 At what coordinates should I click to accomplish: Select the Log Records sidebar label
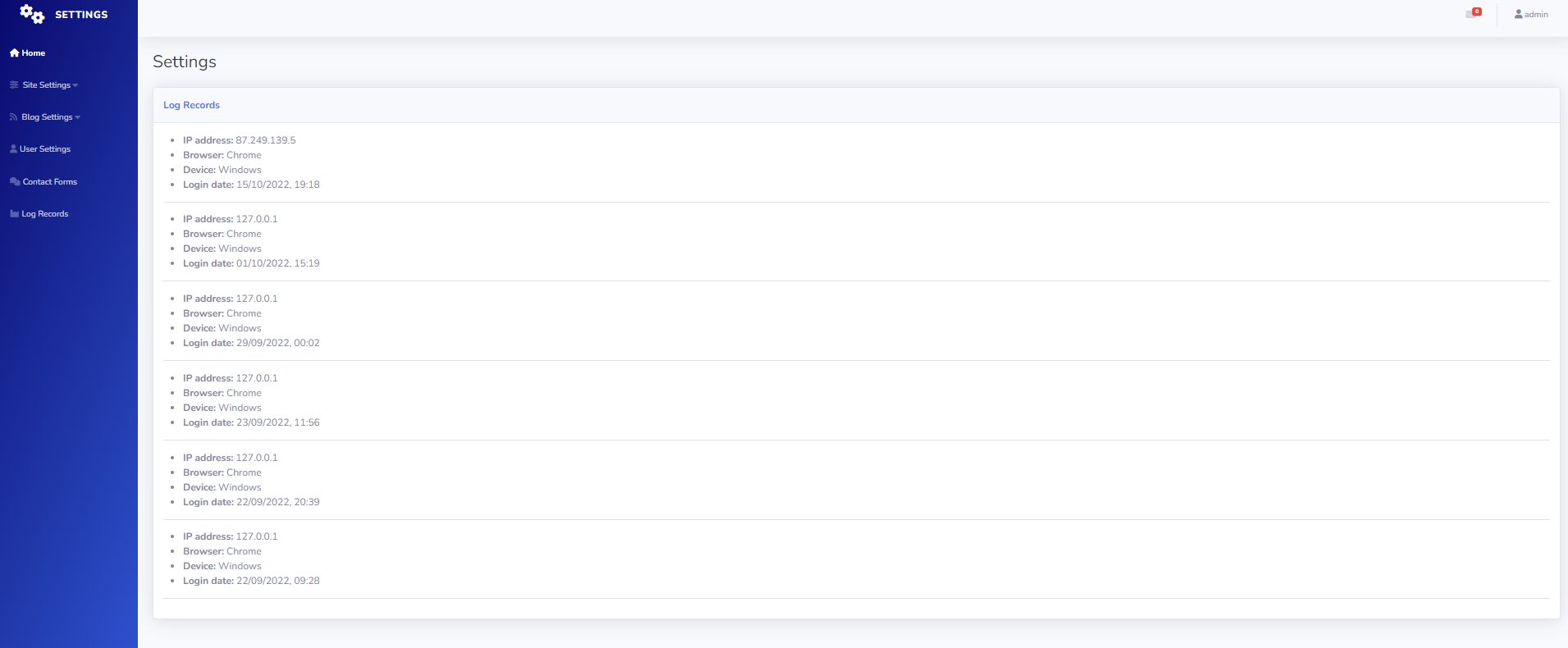pos(45,214)
